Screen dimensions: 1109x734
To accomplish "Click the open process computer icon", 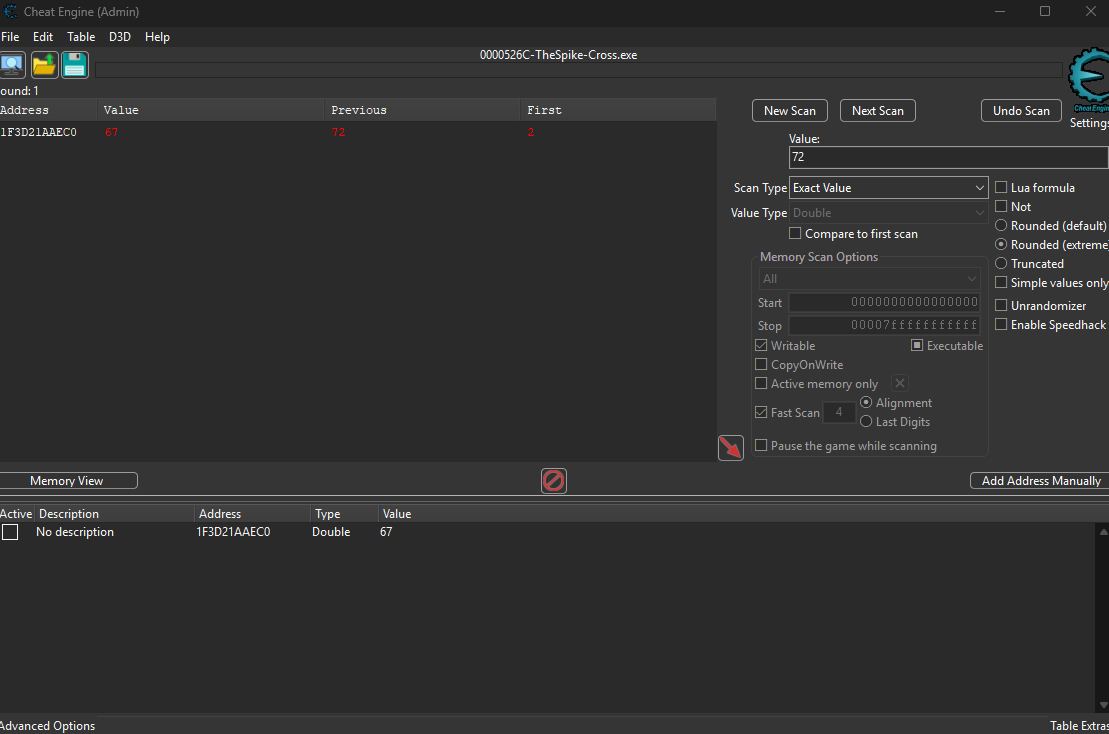I will tap(12, 66).
